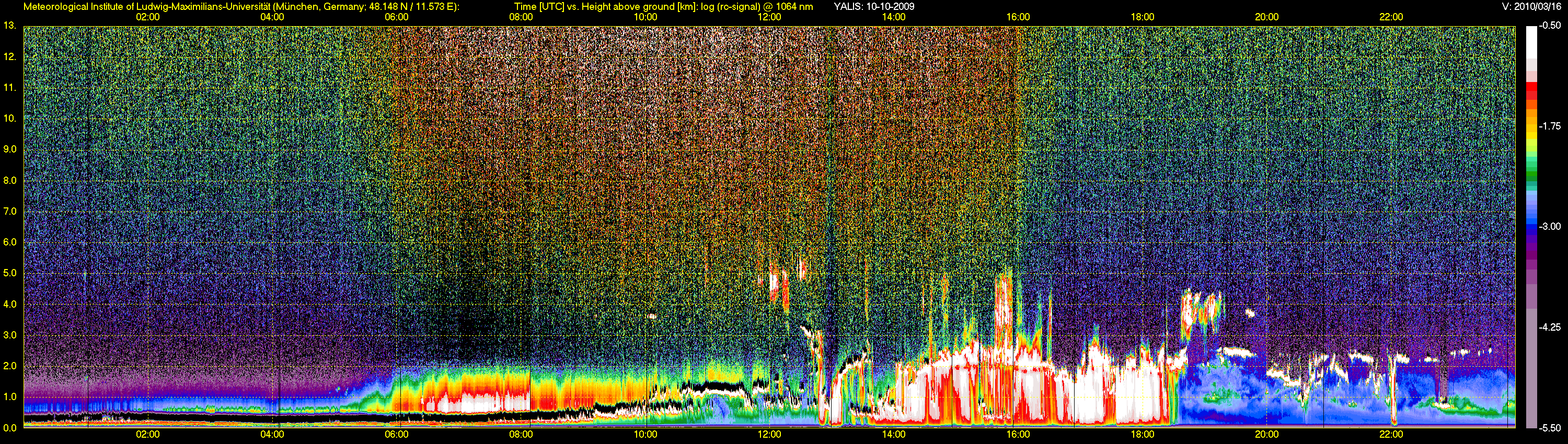Click the 16:00 label on the bottom time axis

[x=1018, y=435]
